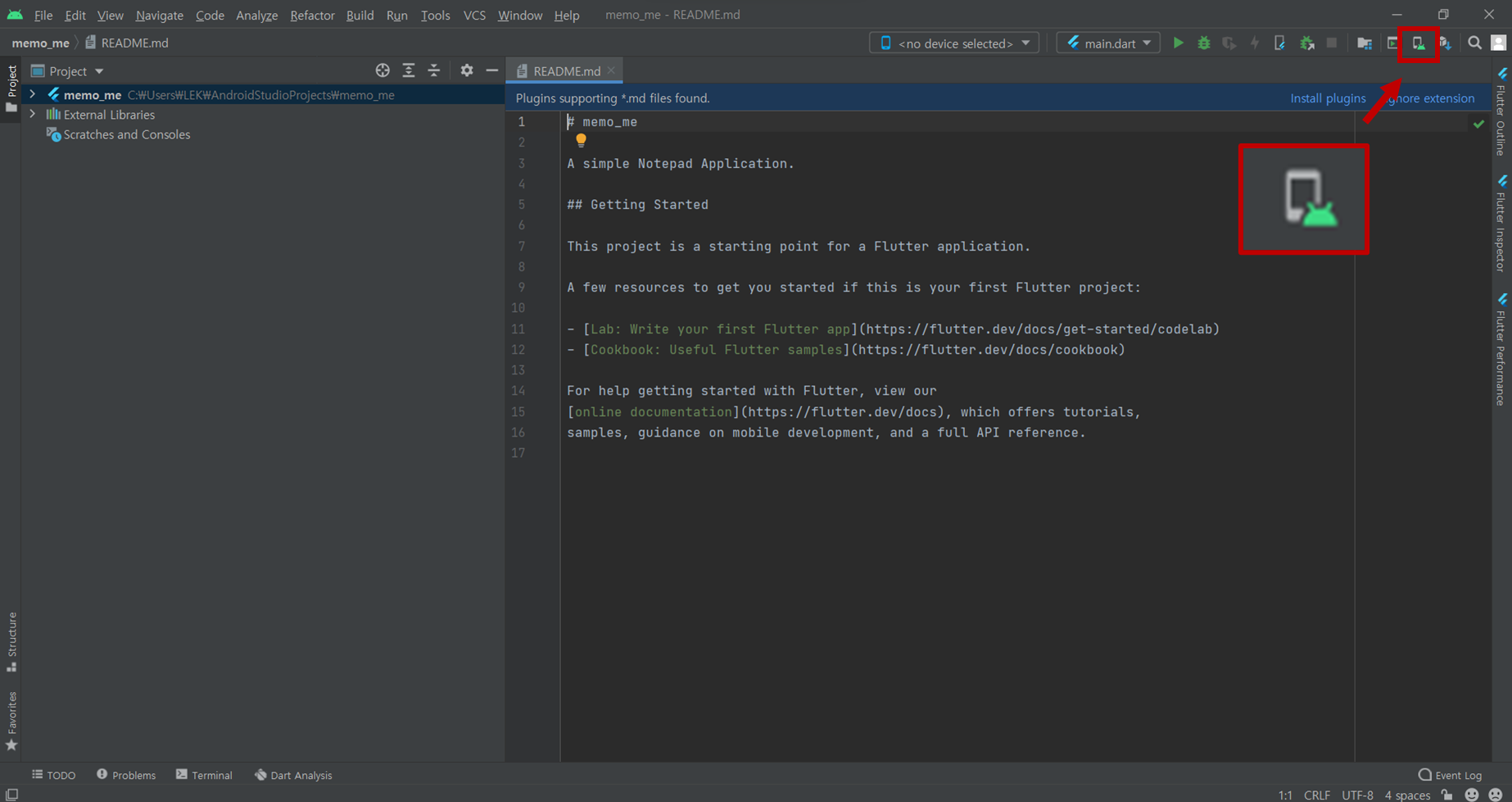Open the TODO tool window
The width and height of the screenshot is (1512, 802).
(54, 775)
